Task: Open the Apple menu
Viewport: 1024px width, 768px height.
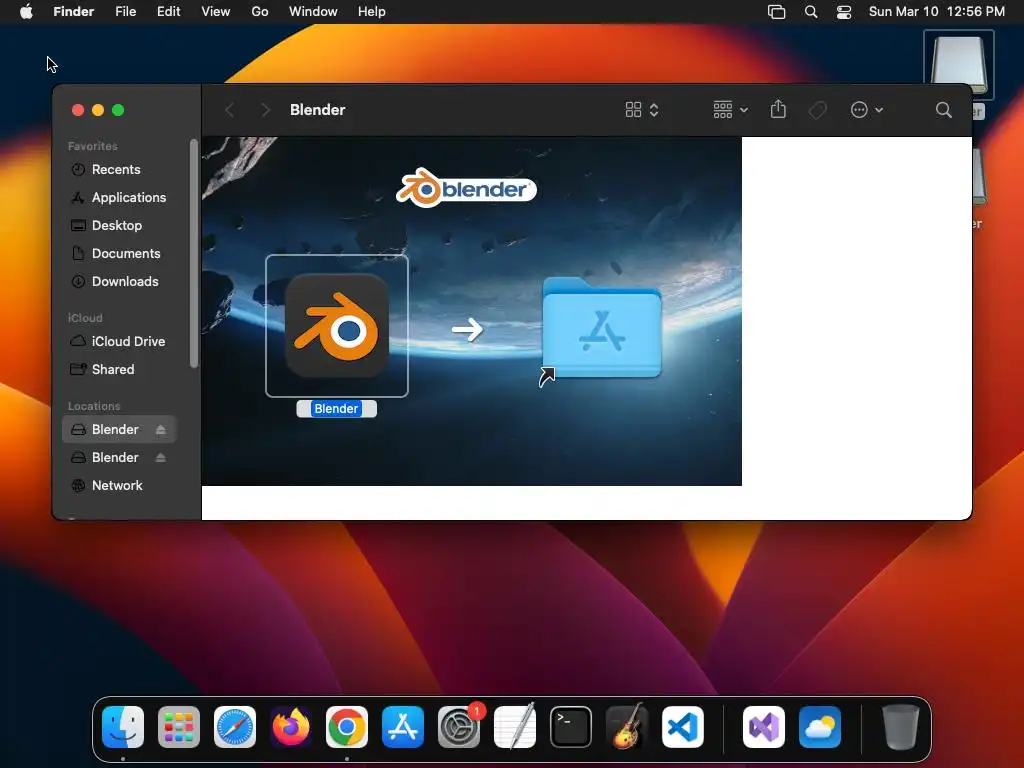Action: (26, 12)
